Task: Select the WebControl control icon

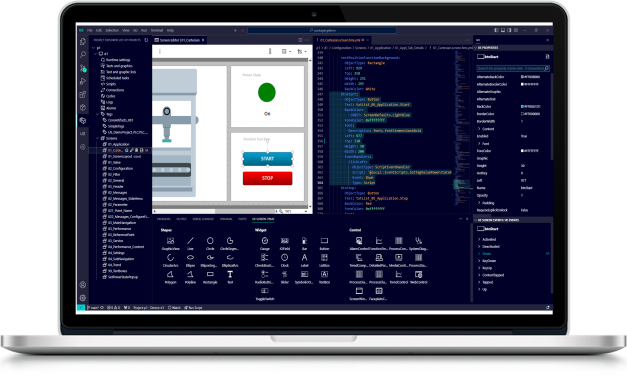Action: coord(418,274)
